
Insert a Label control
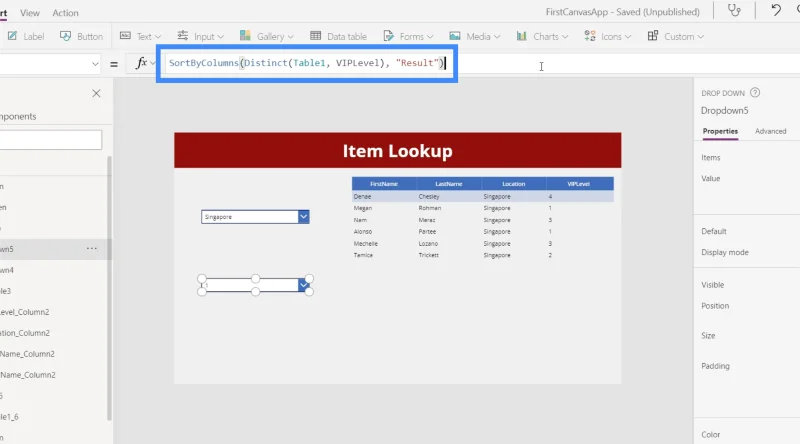[x=26, y=36]
